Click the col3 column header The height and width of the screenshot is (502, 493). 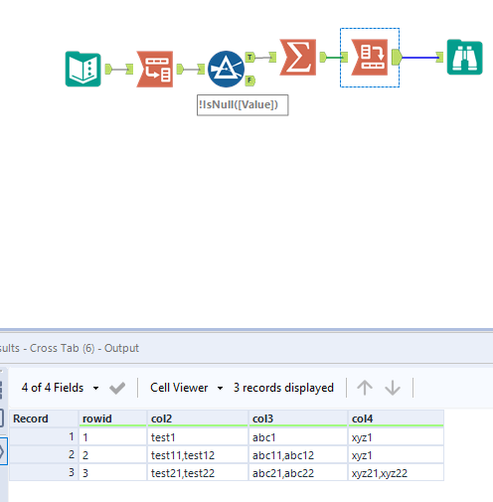(x=298, y=419)
